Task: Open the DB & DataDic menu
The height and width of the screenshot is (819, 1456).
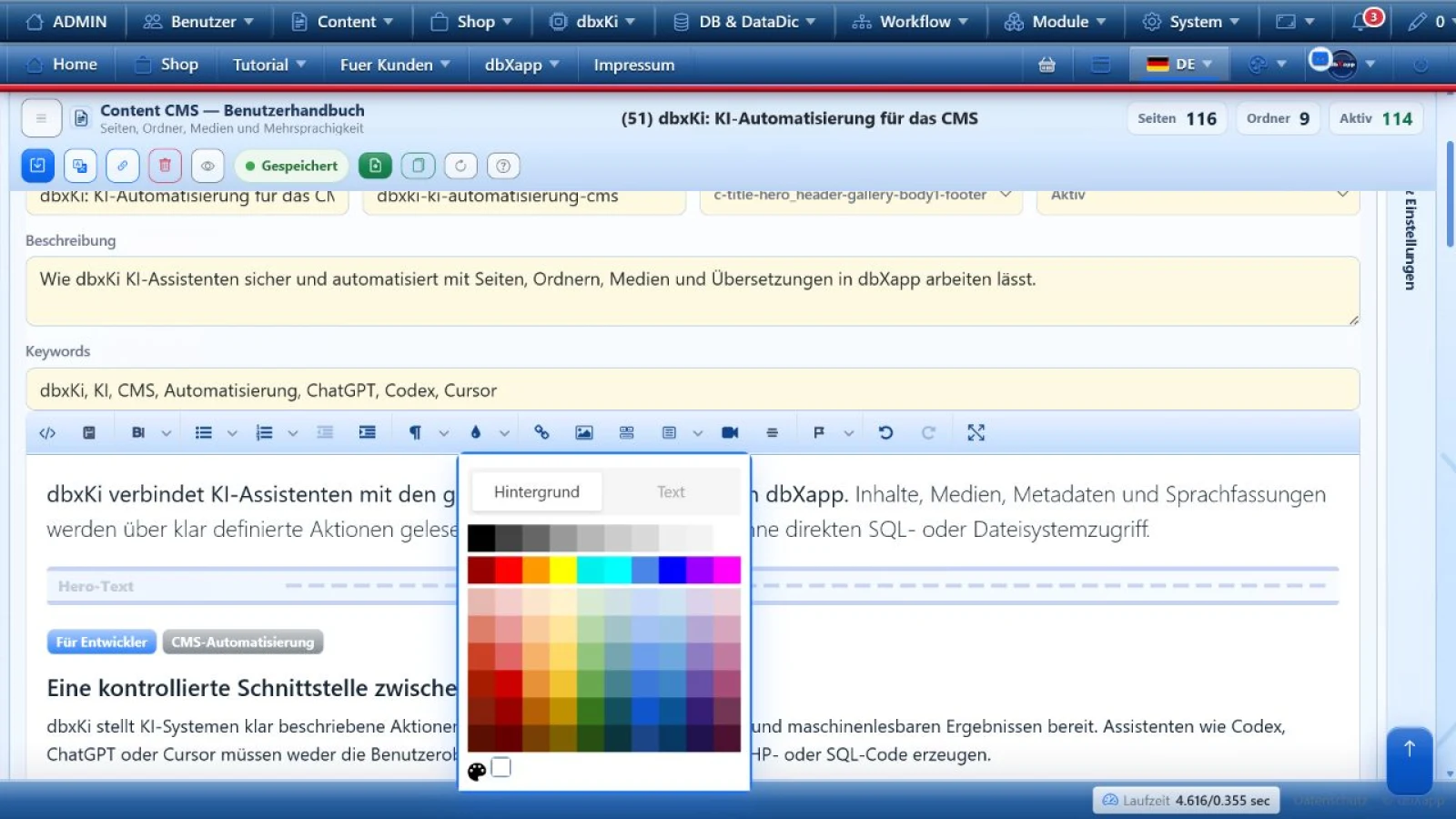Action: (x=743, y=21)
